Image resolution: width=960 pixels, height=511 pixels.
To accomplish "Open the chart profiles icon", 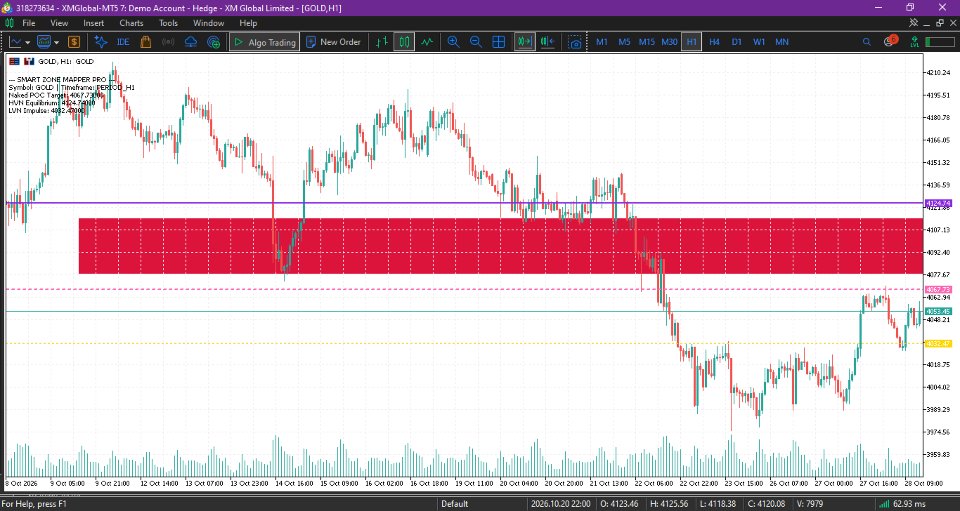I will tap(44, 42).
